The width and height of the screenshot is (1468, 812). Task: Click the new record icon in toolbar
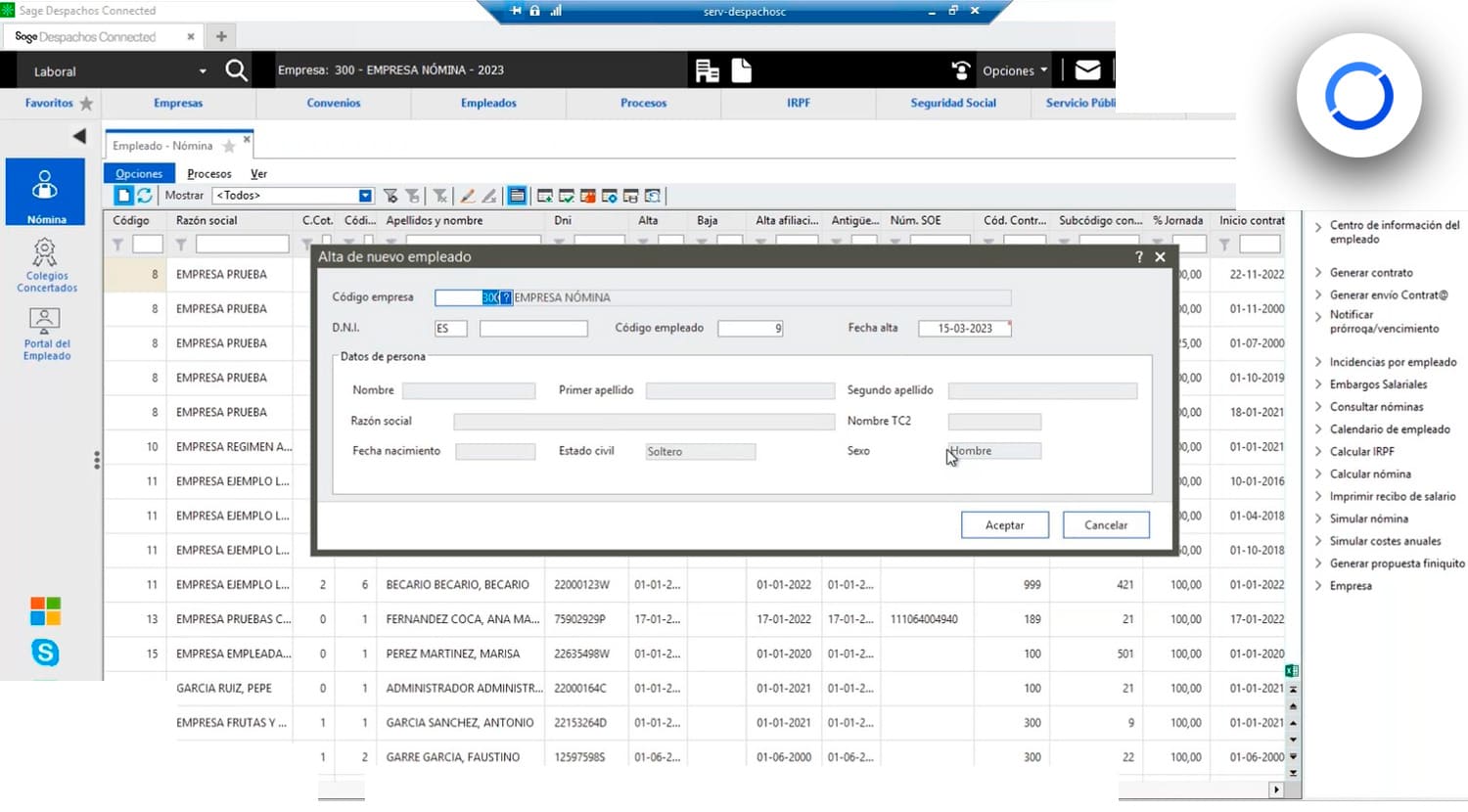[x=123, y=196]
